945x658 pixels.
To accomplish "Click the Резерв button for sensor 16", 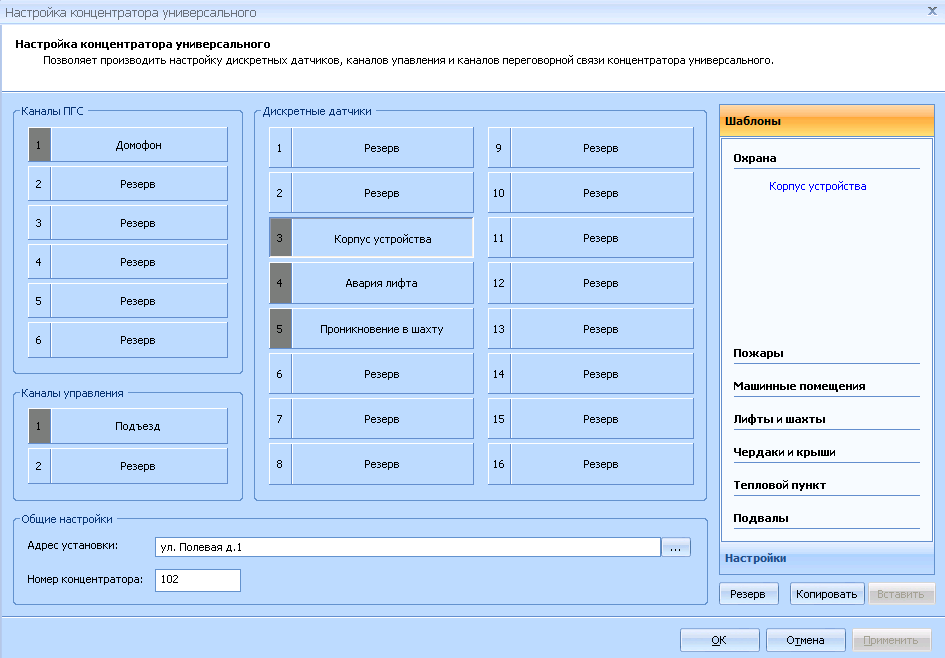I will (600, 464).
